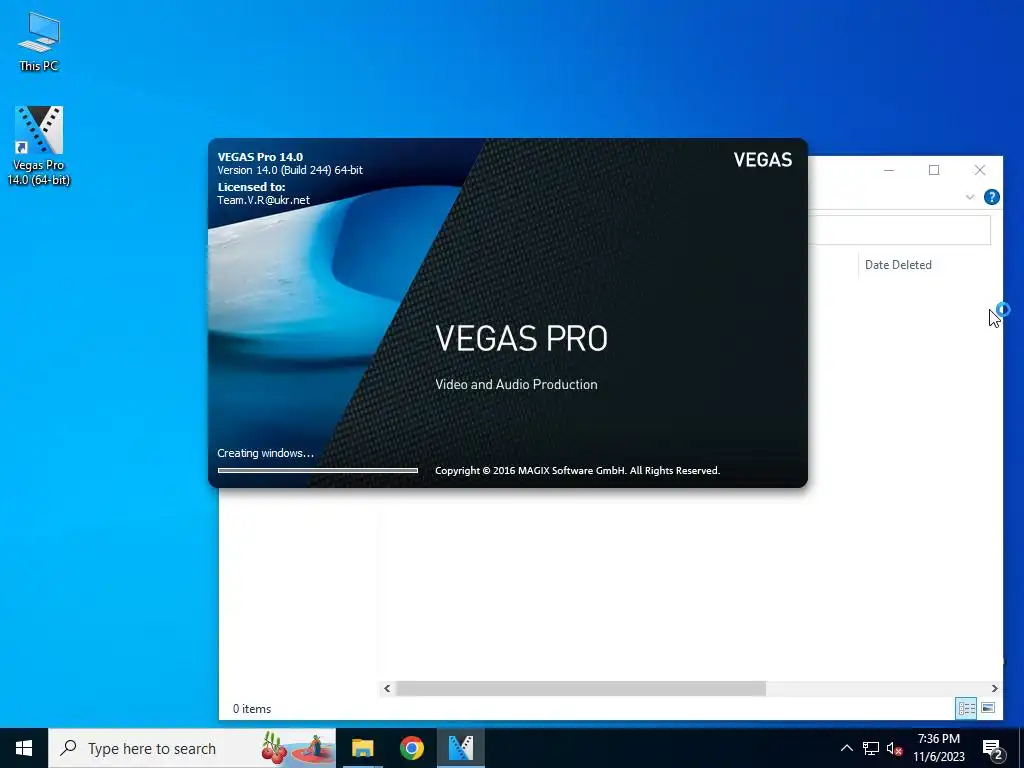The height and width of the screenshot is (768, 1024).
Task: Close the Explorer window
Action: (980, 170)
